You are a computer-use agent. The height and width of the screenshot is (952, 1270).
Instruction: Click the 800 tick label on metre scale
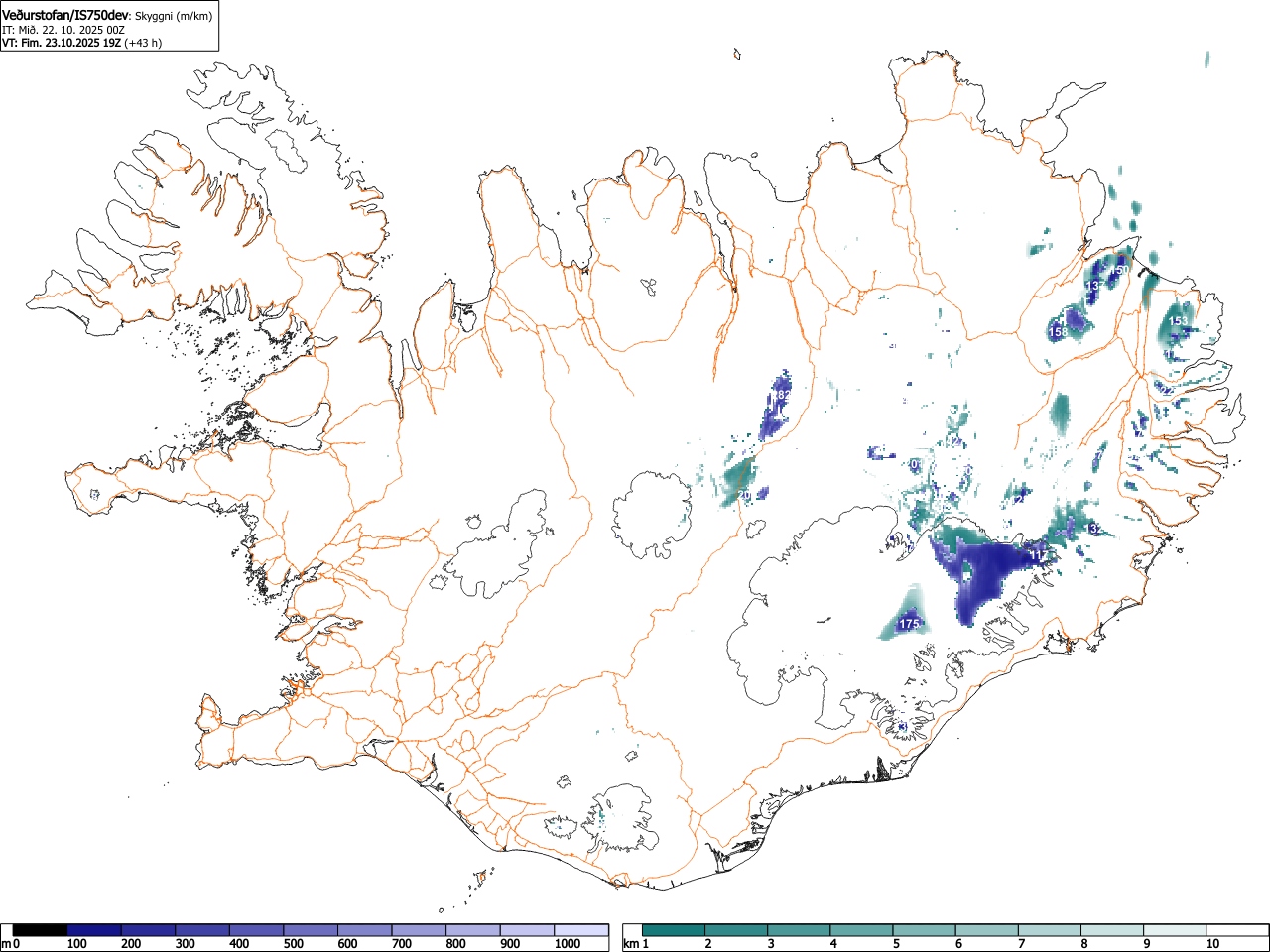[x=455, y=944]
